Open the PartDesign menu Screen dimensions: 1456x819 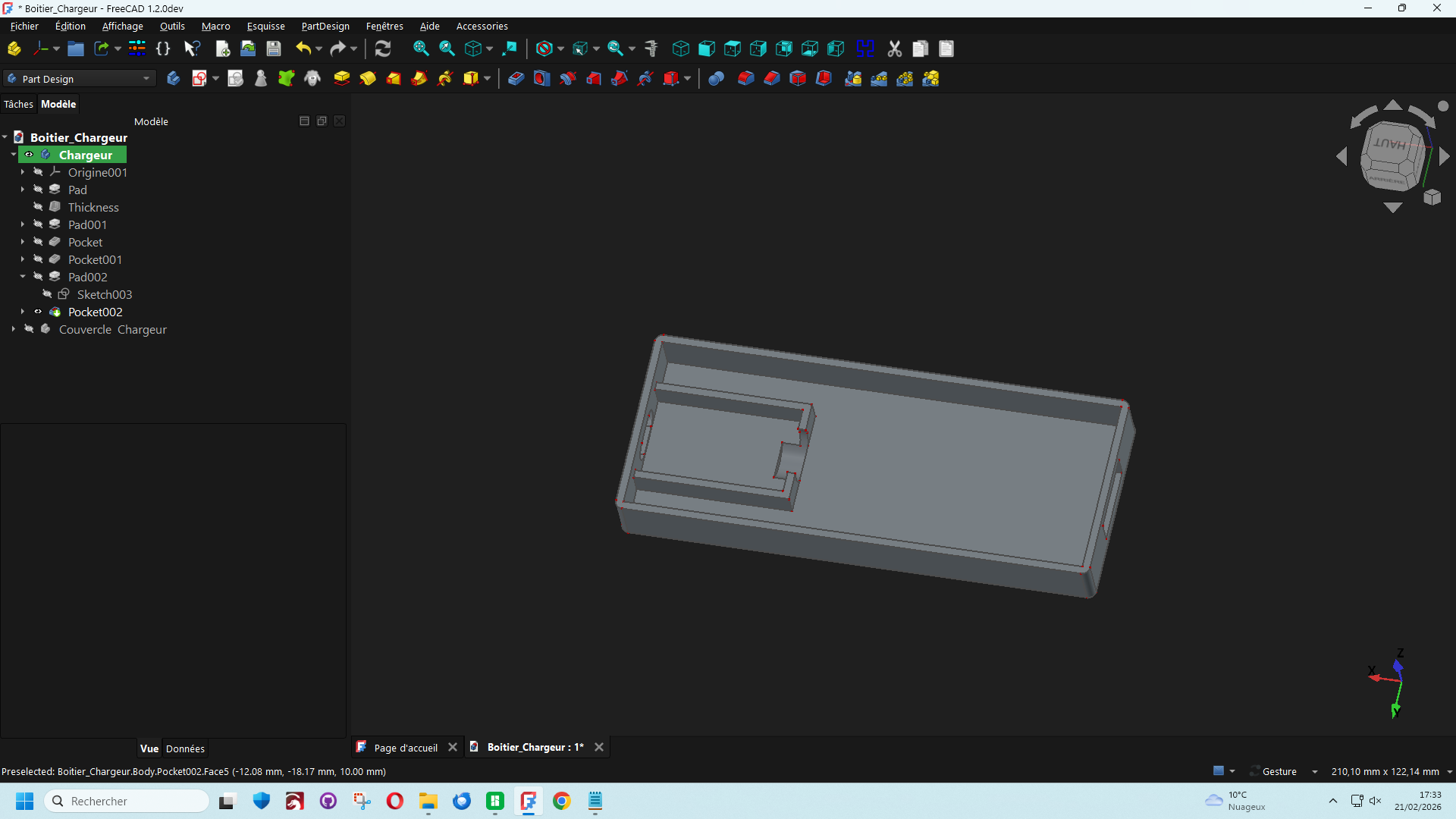(x=325, y=26)
